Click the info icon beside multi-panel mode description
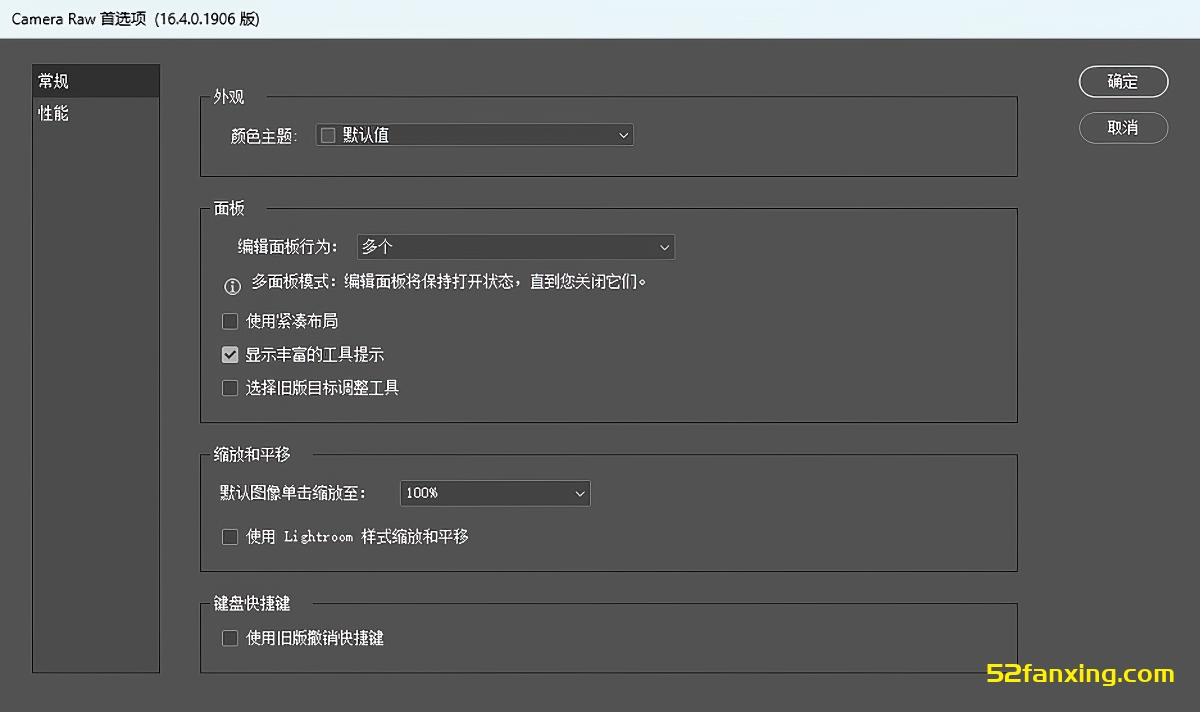 point(232,287)
